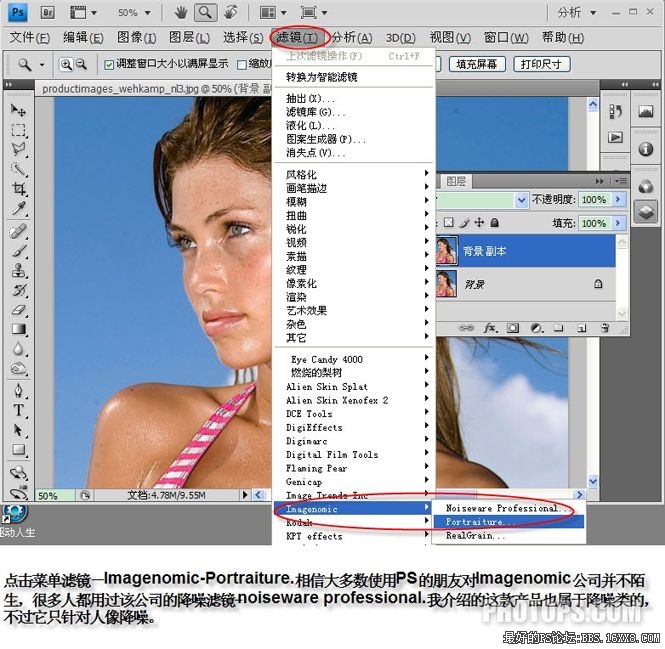Viewport: 665px width, 649px height.
Task: Select the Rectangular Marquee tool
Action: click(x=18, y=130)
